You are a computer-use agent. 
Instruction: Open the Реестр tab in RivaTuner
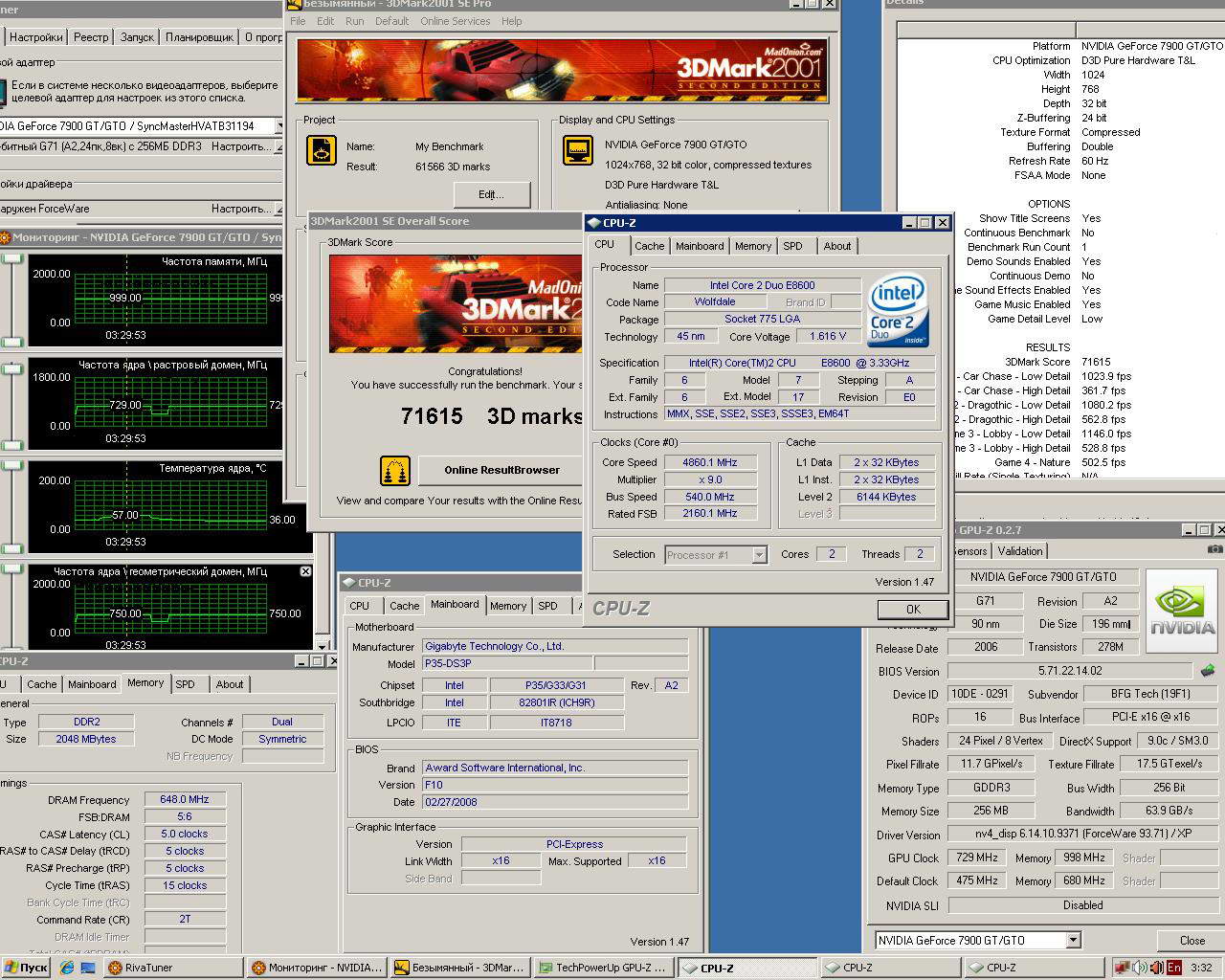tap(91, 37)
